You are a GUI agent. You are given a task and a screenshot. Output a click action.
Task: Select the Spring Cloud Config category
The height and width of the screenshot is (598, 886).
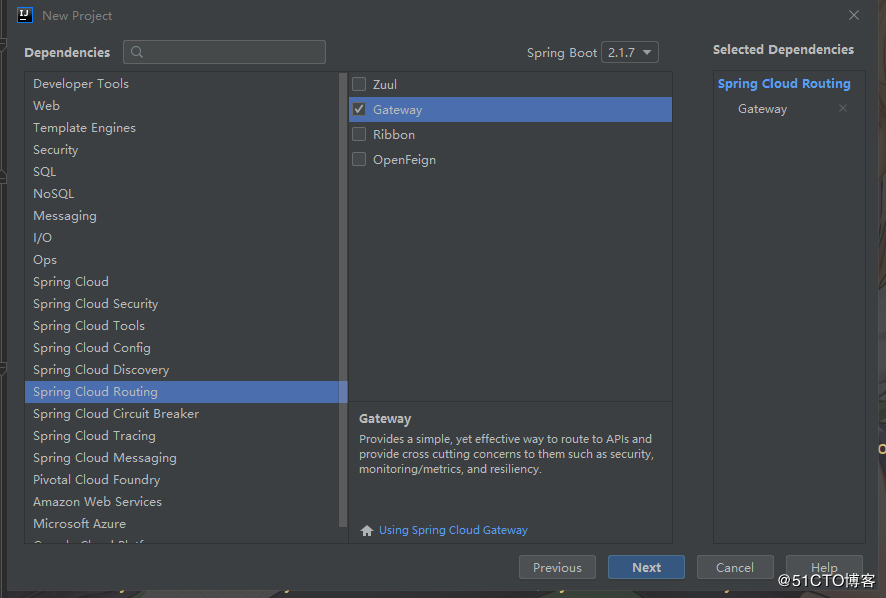tap(182, 348)
